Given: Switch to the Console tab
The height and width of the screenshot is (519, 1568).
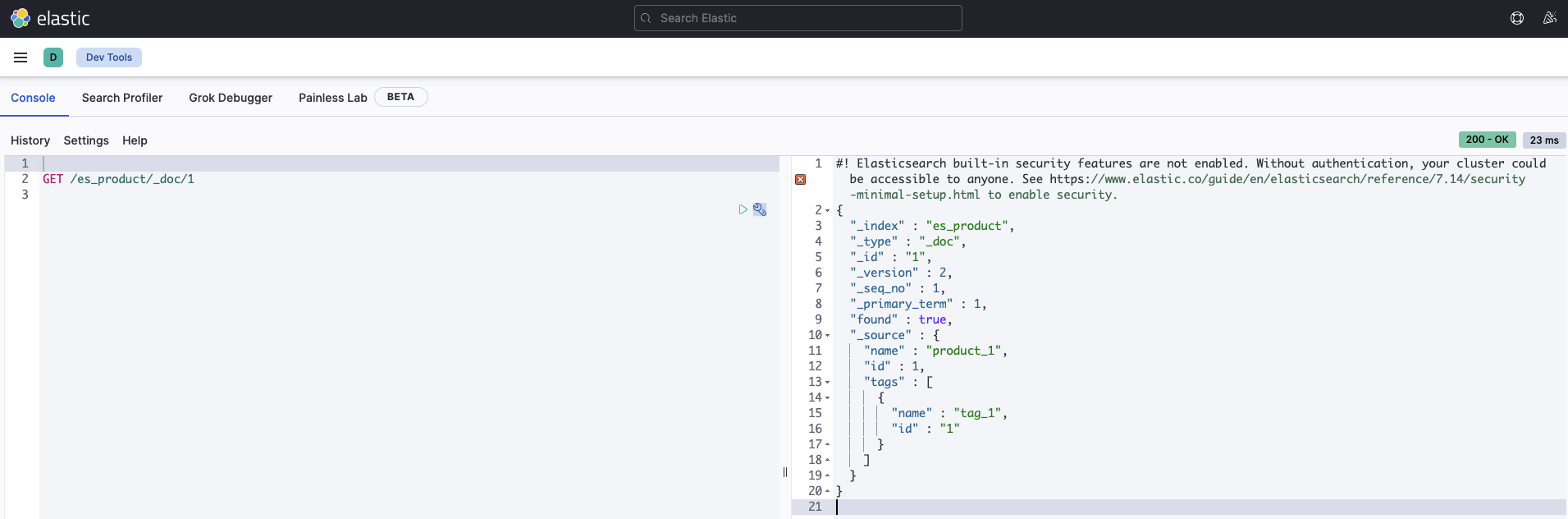Looking at the screenshot, I should click(x=33, y=98).
